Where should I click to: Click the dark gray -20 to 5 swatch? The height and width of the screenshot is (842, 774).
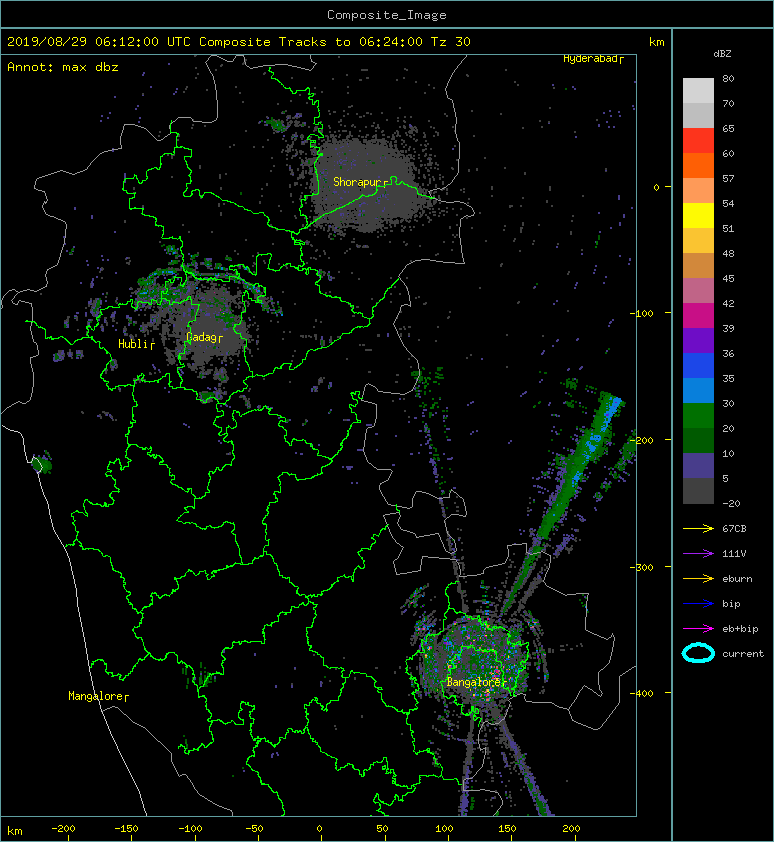click(698, 491)
